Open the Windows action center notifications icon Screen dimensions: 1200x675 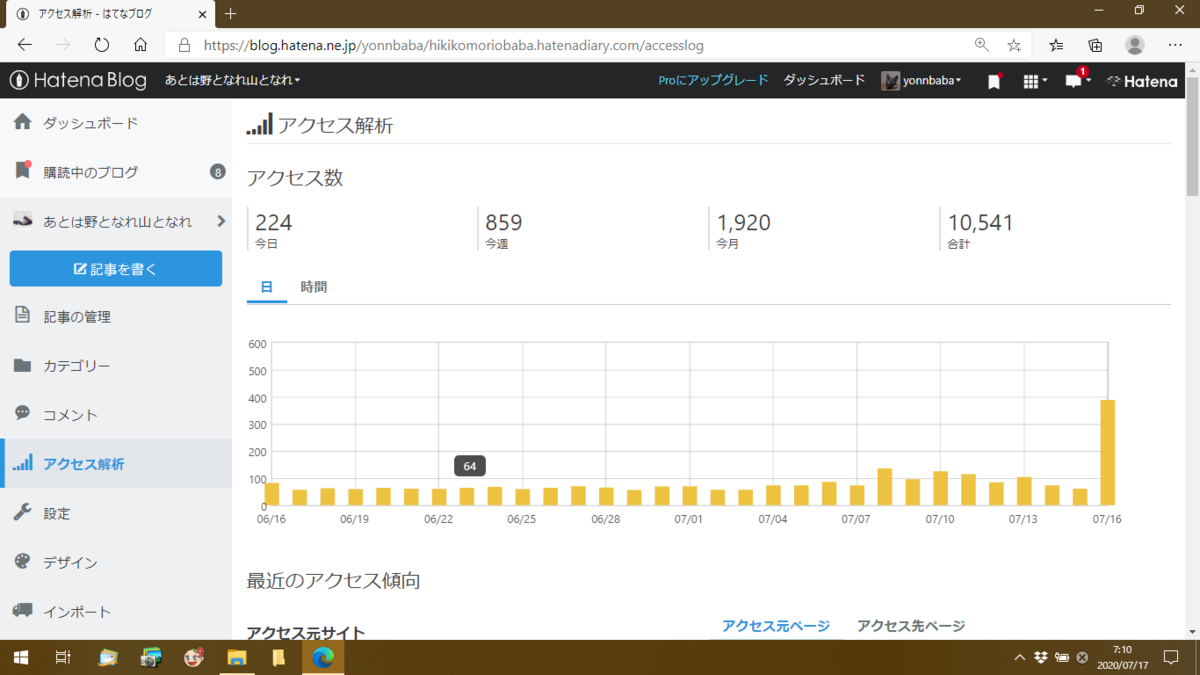(x=1171, y=657)
